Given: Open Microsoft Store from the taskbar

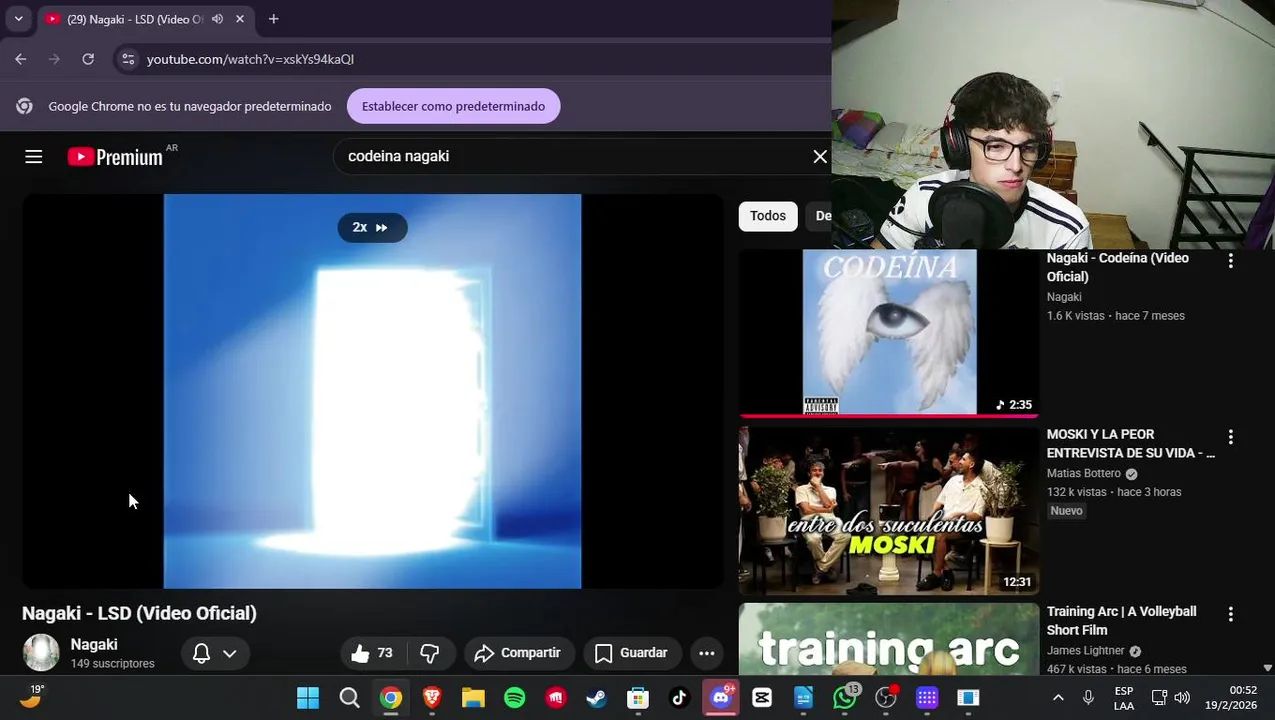Looking at the screenshot, I should tap(638, 698).
